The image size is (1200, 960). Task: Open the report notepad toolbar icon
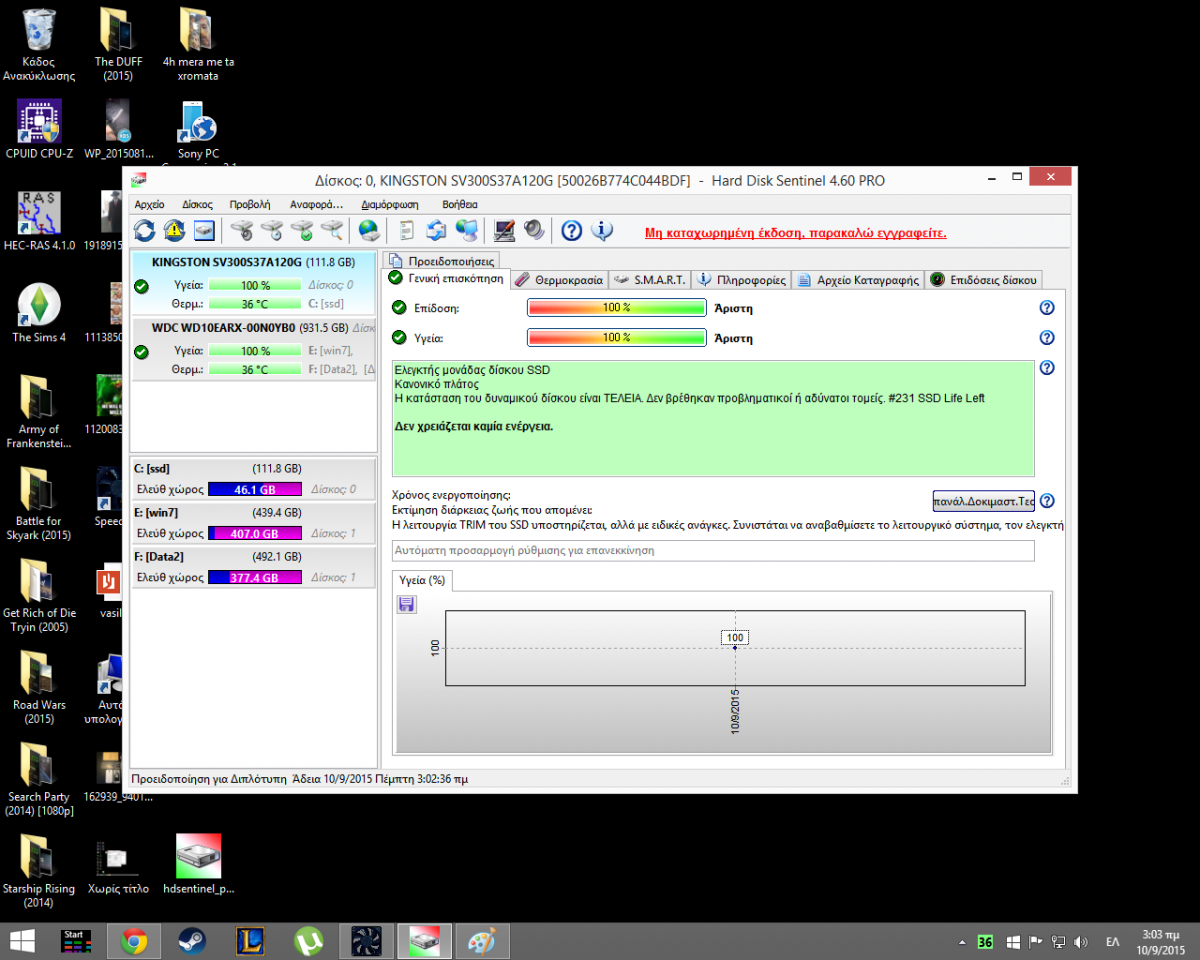[406, 231]
